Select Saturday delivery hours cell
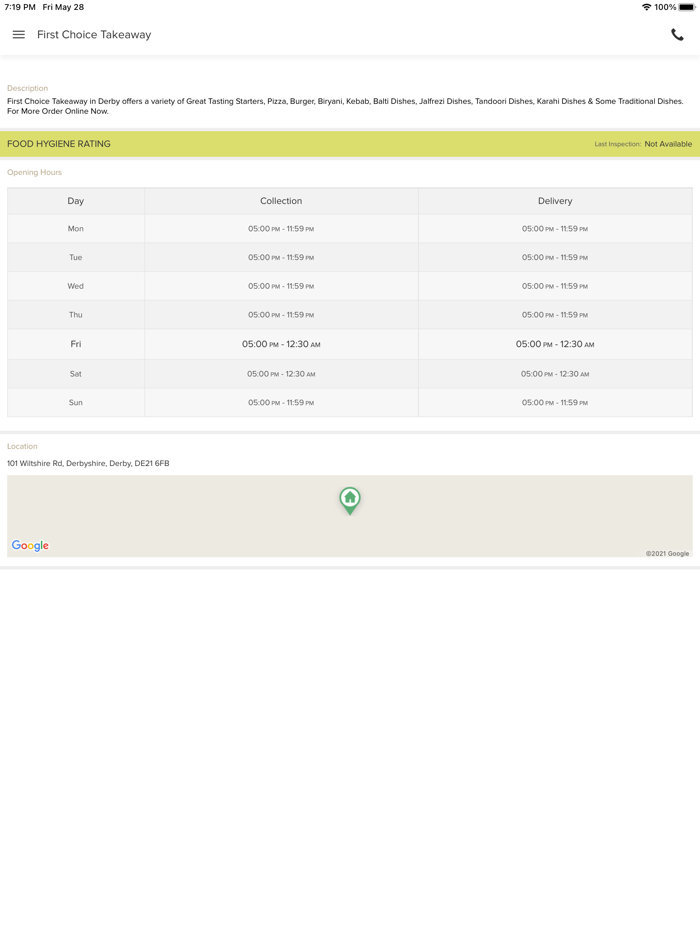This screenshot has height=934, width=700. (x=555, y=374)
